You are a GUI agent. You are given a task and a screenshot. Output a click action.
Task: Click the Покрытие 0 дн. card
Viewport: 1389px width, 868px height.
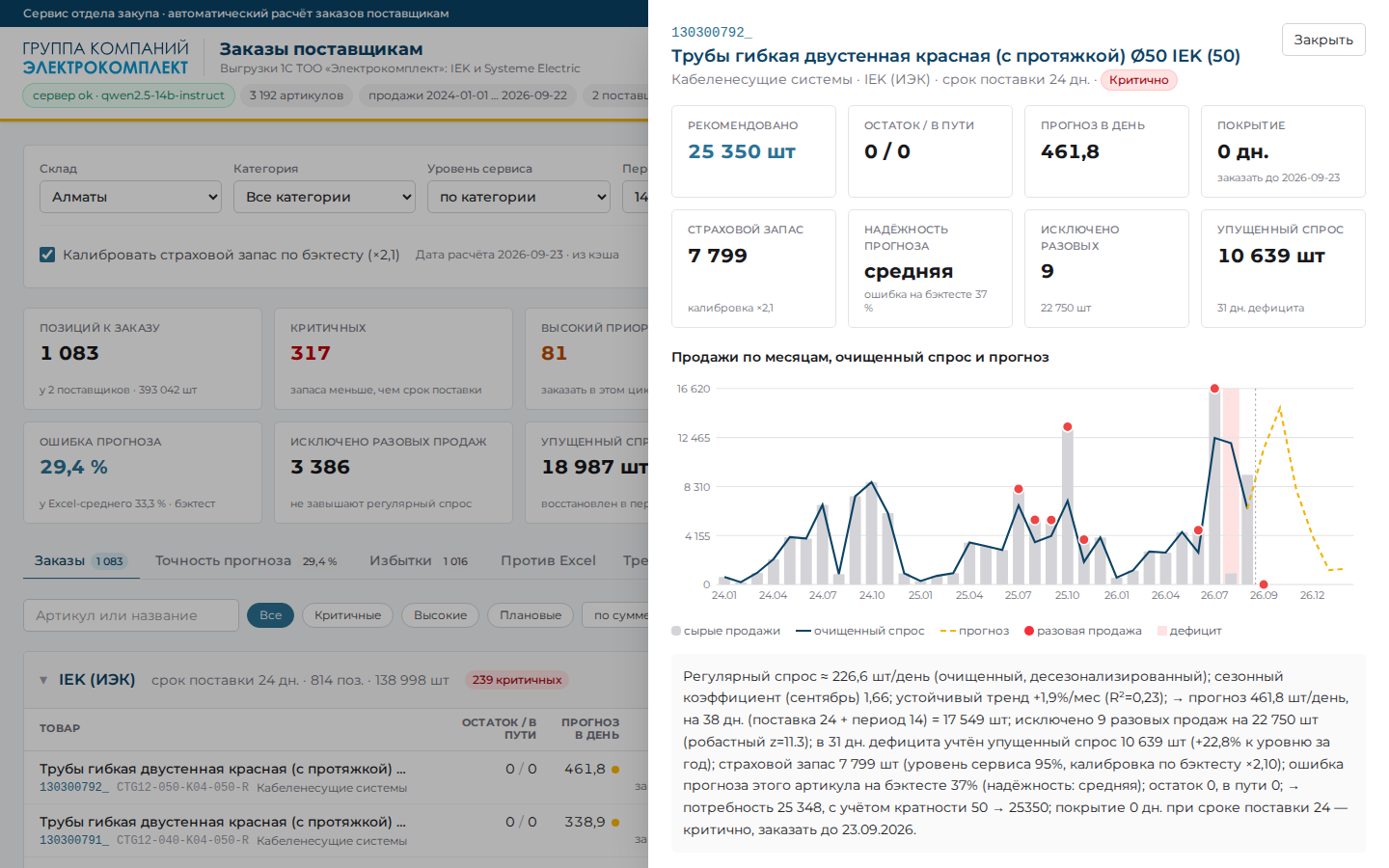click(x=1283, y=151)
